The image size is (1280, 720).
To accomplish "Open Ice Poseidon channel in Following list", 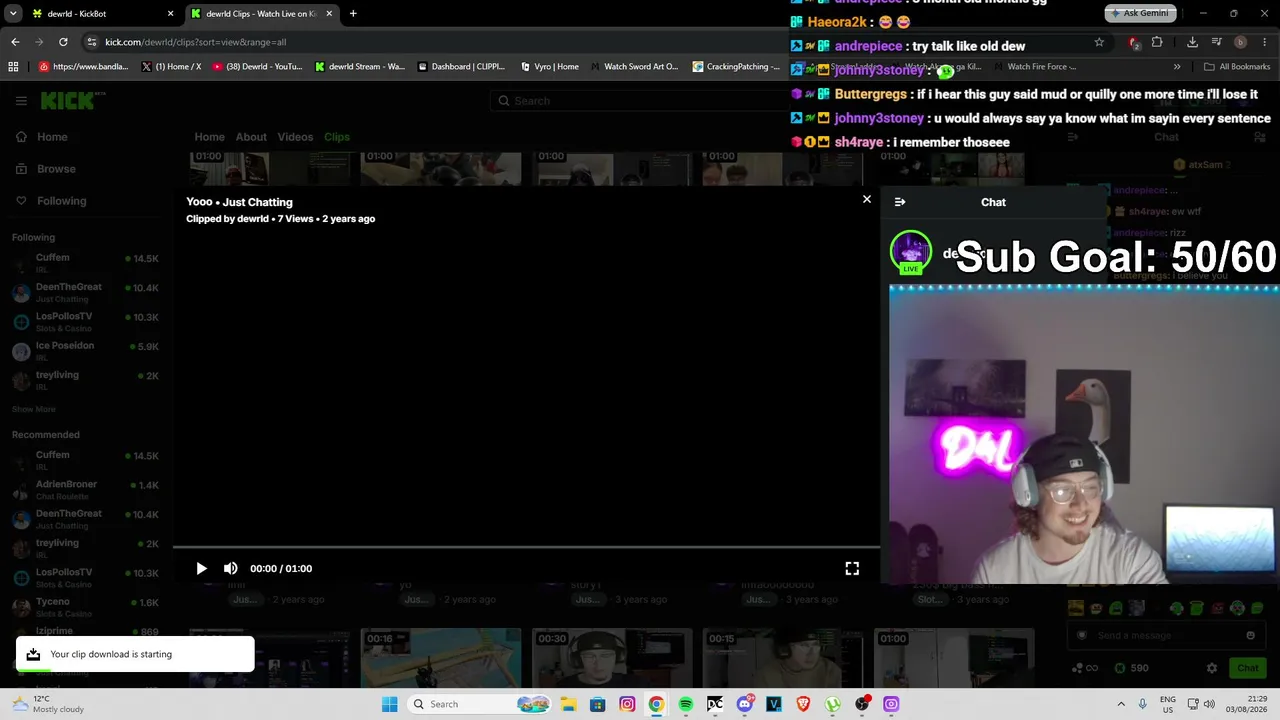I will tap(85, 350).
